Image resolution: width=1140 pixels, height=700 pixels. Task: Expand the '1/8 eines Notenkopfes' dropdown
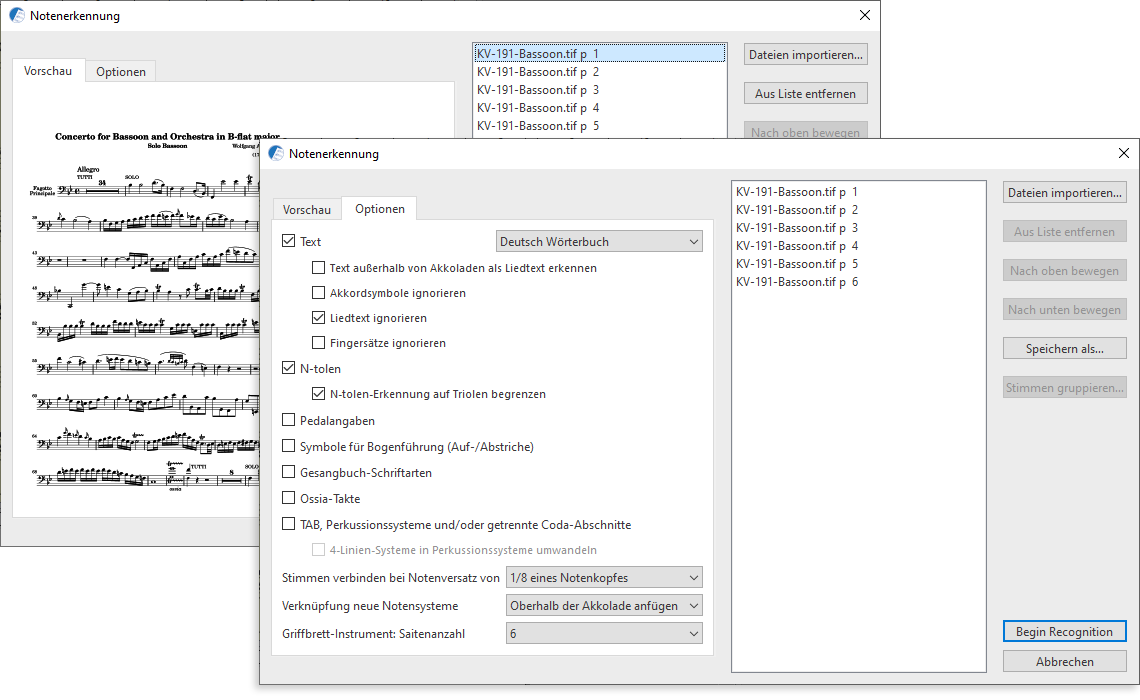pos(604,577)
